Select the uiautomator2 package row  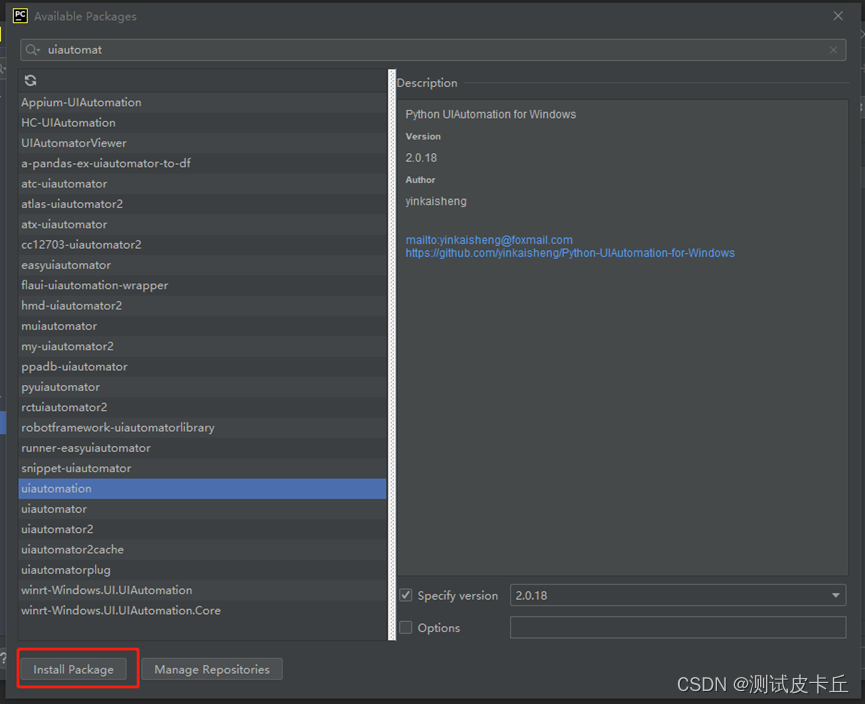[202, 529]
